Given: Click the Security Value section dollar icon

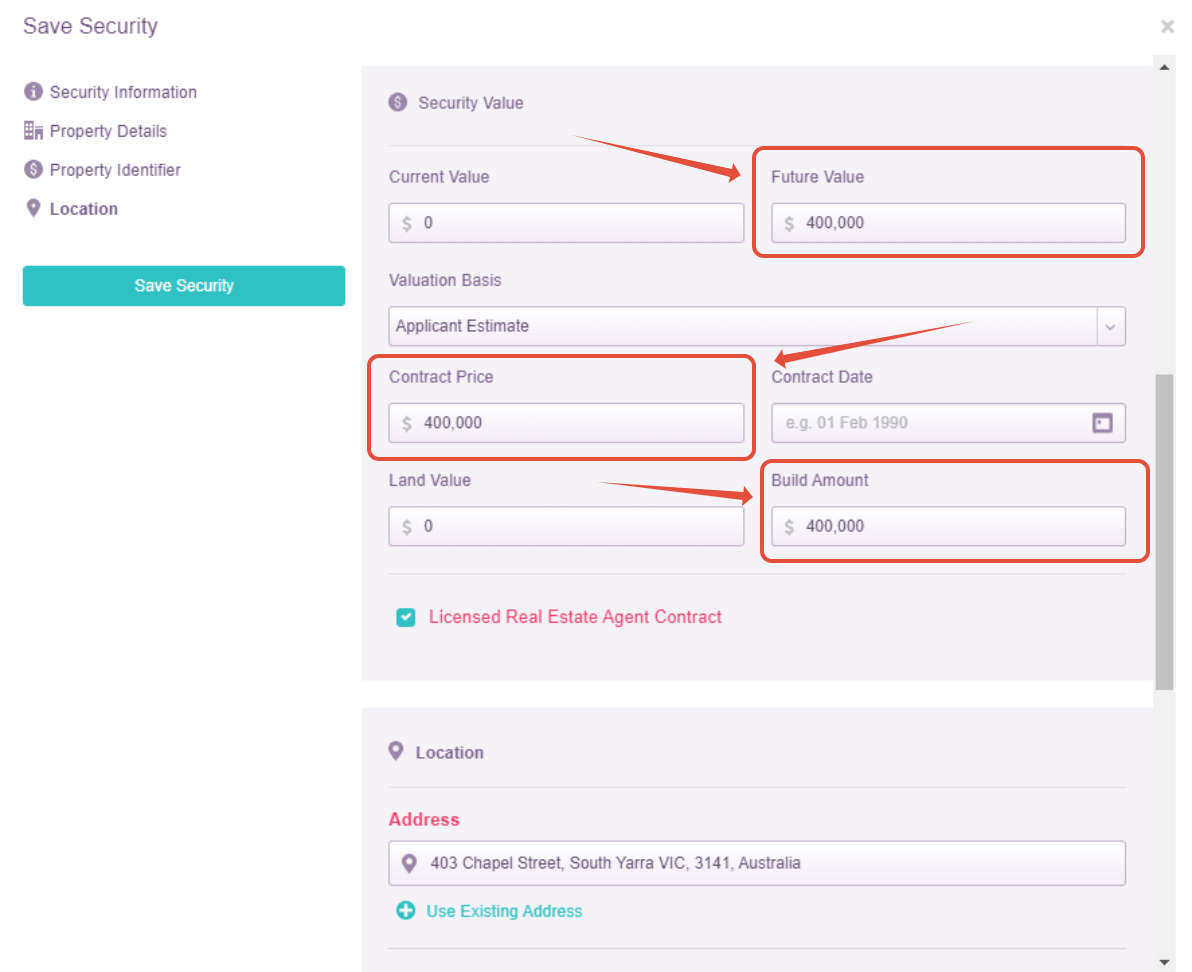Looking at the screenshot, I should click(398, 102).
